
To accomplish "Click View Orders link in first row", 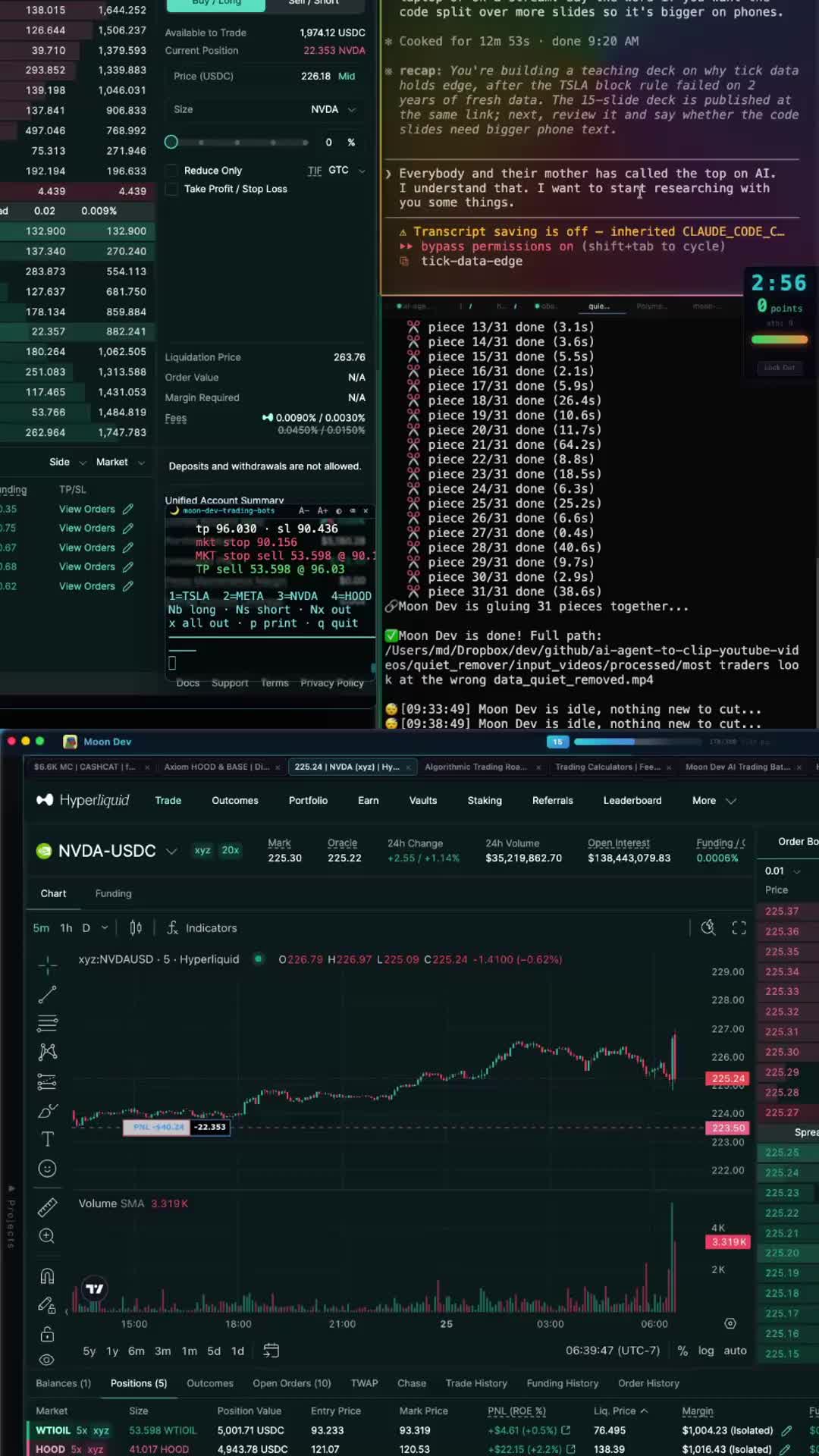I will click(x=87, y=509).
